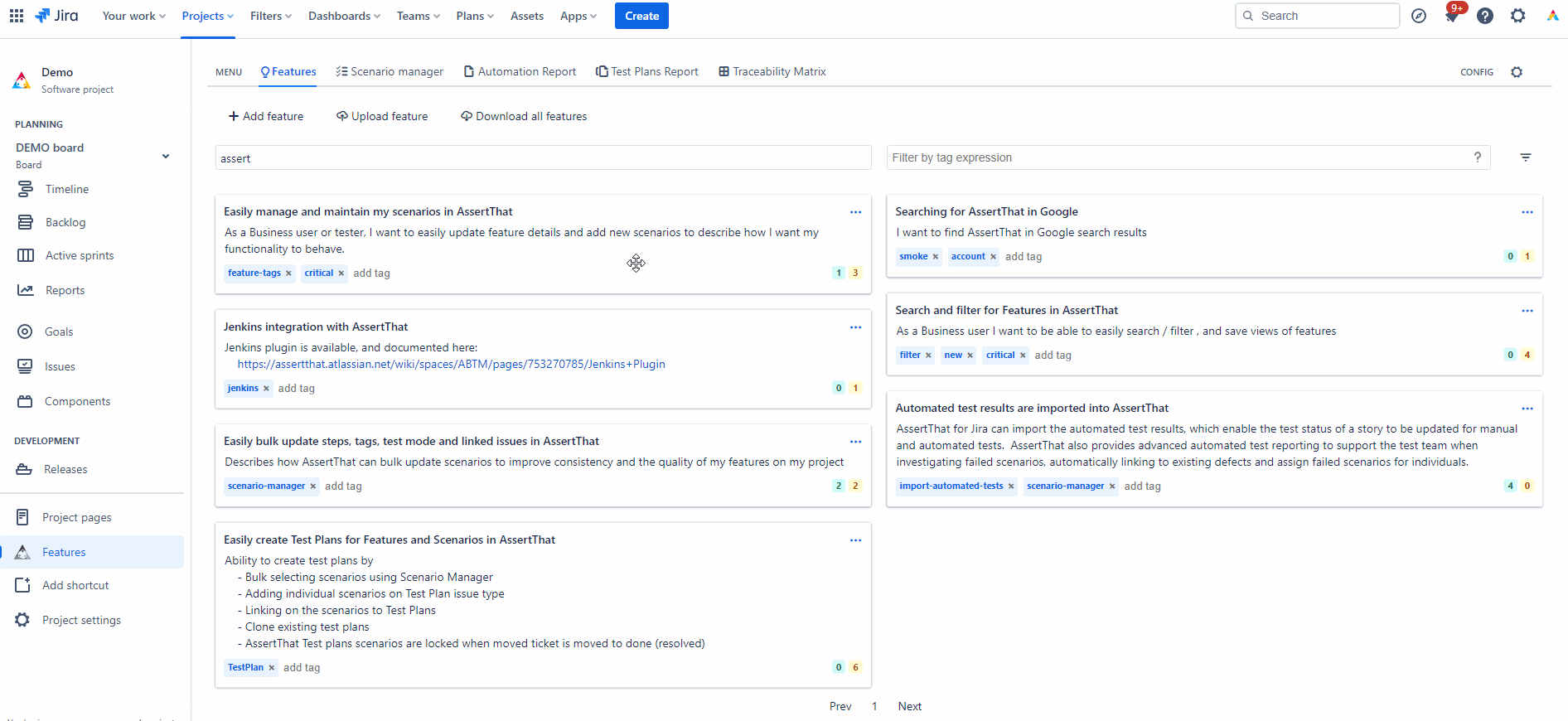Viewport: 1568px width, 721px height.
Task: Expand the Filters dropdown
Action: point(270,16)
